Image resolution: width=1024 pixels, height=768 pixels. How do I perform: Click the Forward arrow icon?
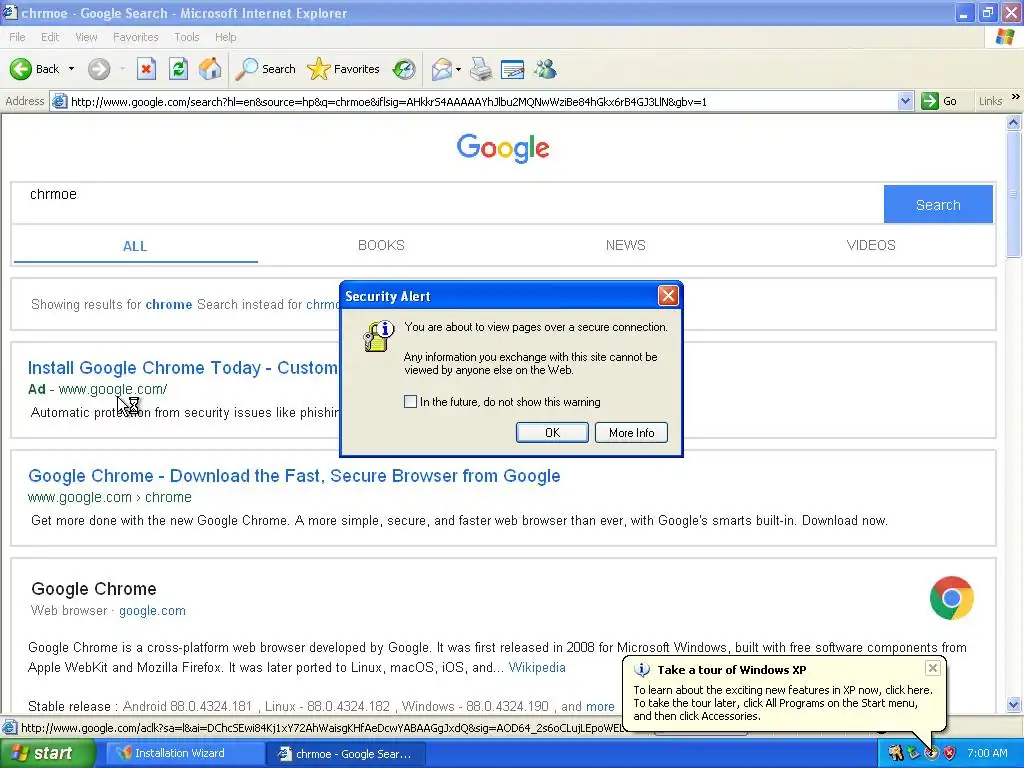pyautogui.click(x=99, y=69)
